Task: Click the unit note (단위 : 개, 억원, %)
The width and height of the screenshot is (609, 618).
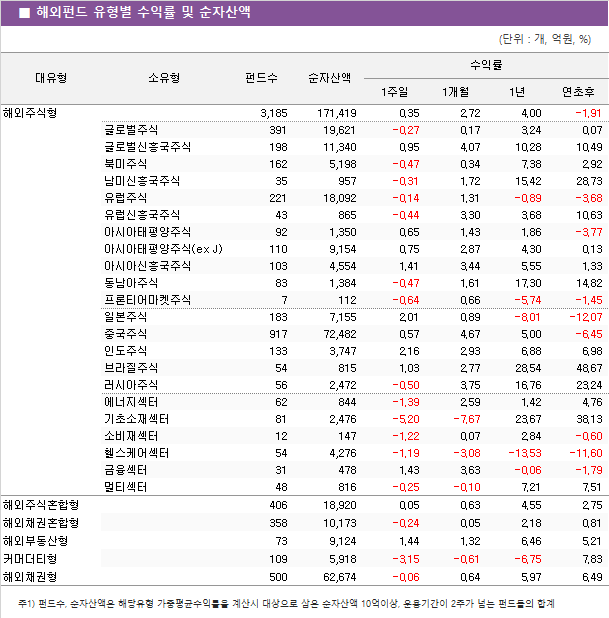Action: point(545,39)
